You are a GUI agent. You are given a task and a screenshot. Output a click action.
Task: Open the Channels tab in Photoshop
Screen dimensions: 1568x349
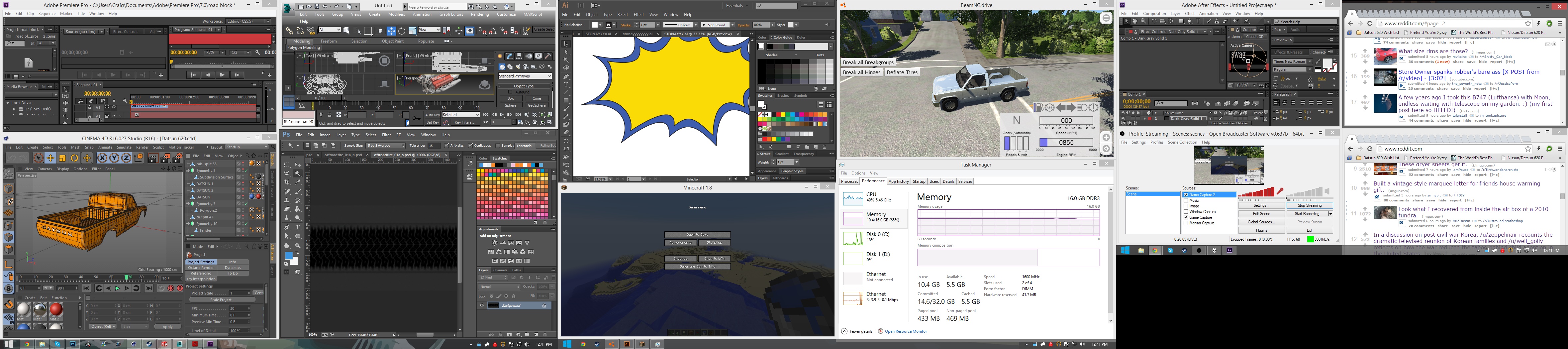click(x=500, y=270)
